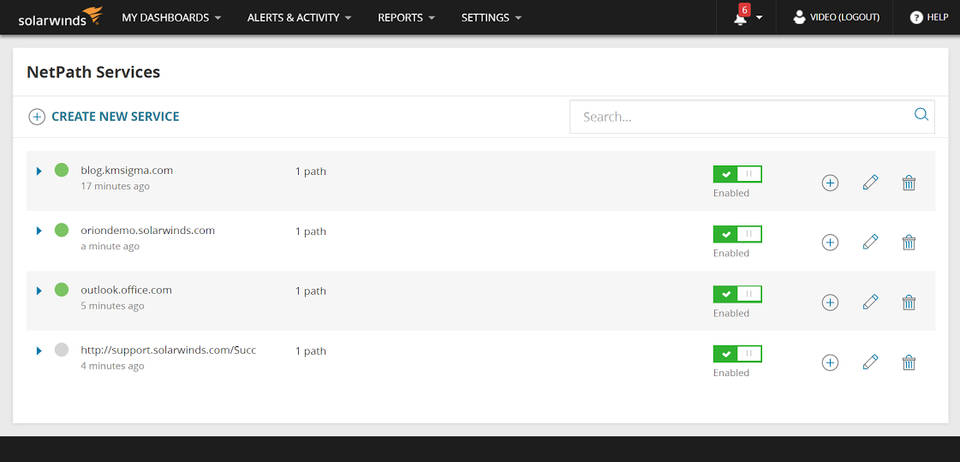960x462 pixels.
Task: Expand the oriondemo.solarwinds.com row arrow
Action: coord(39,231)
